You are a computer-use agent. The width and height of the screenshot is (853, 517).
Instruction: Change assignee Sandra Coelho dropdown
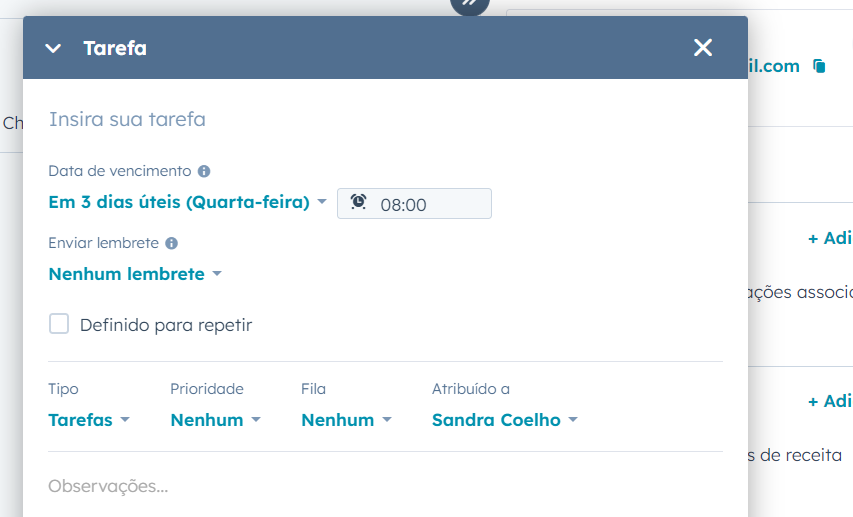[x=504, y=420]
